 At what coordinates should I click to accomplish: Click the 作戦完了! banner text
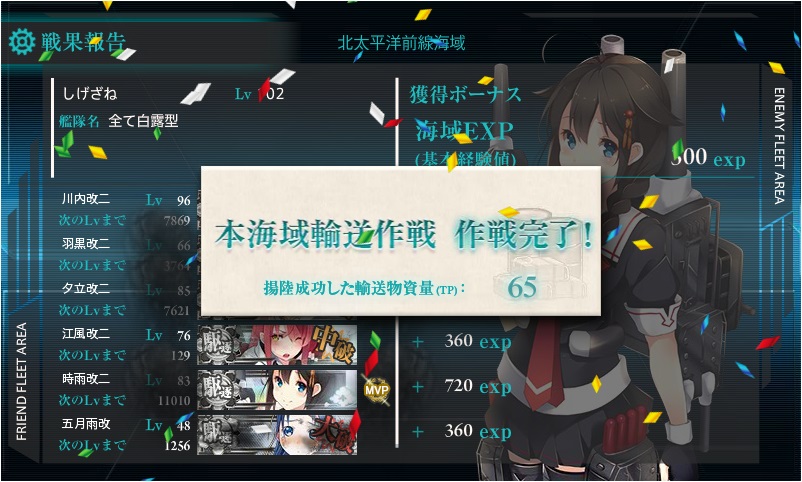click(x=524, y=235)
